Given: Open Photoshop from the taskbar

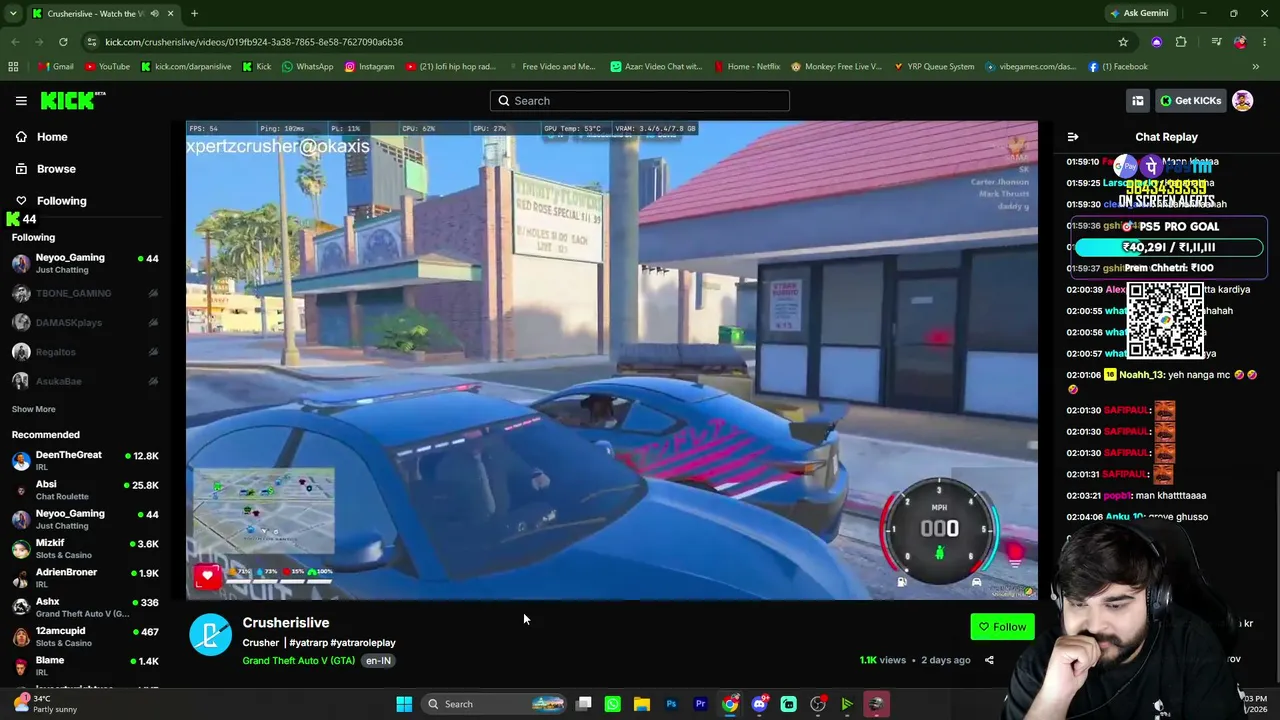Looking at the screenshot, I should pyautogui.click(x=671, y=704).
